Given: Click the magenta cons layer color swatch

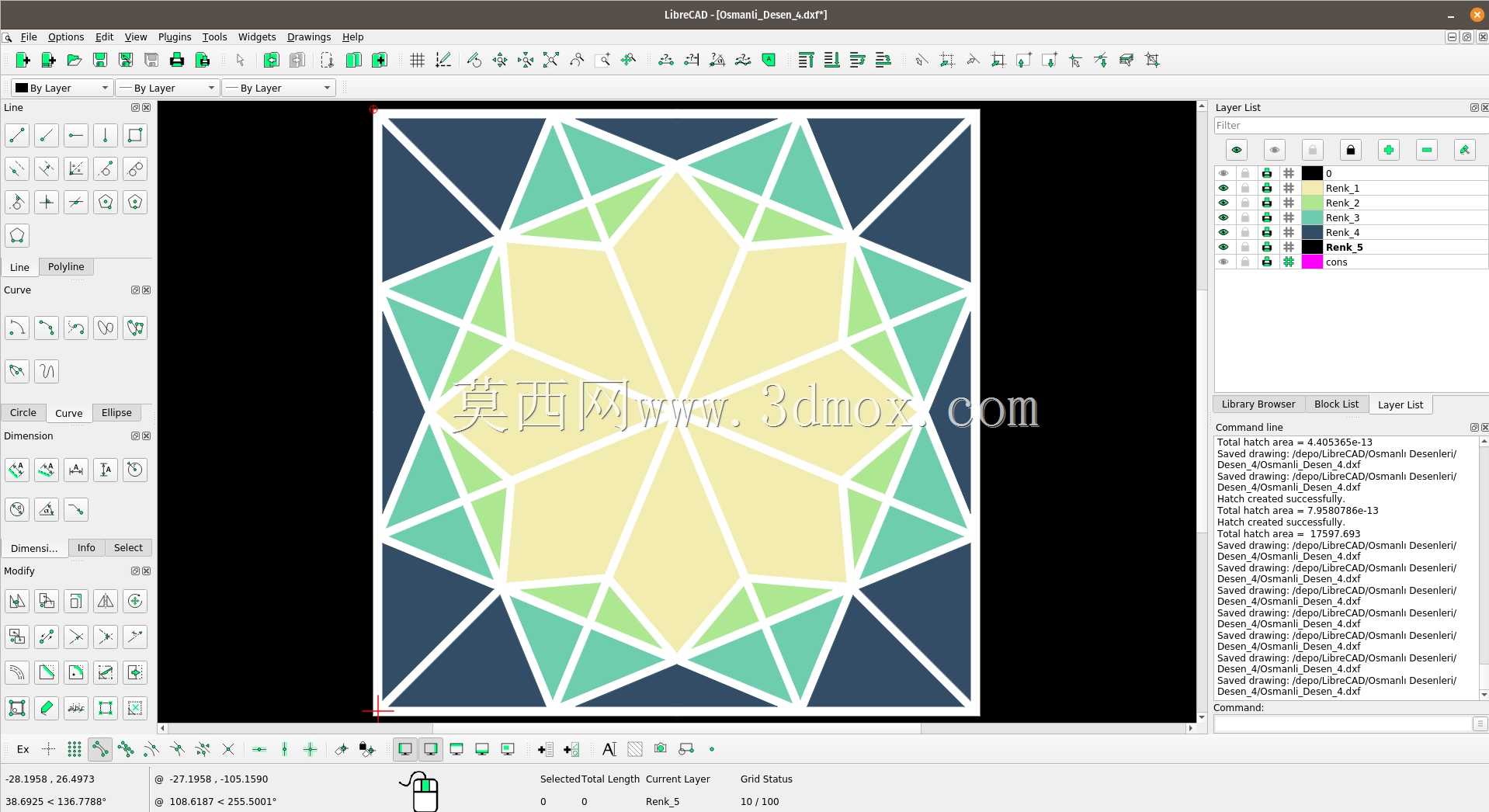Looking at the screenshot, I should pos(1312,262).
